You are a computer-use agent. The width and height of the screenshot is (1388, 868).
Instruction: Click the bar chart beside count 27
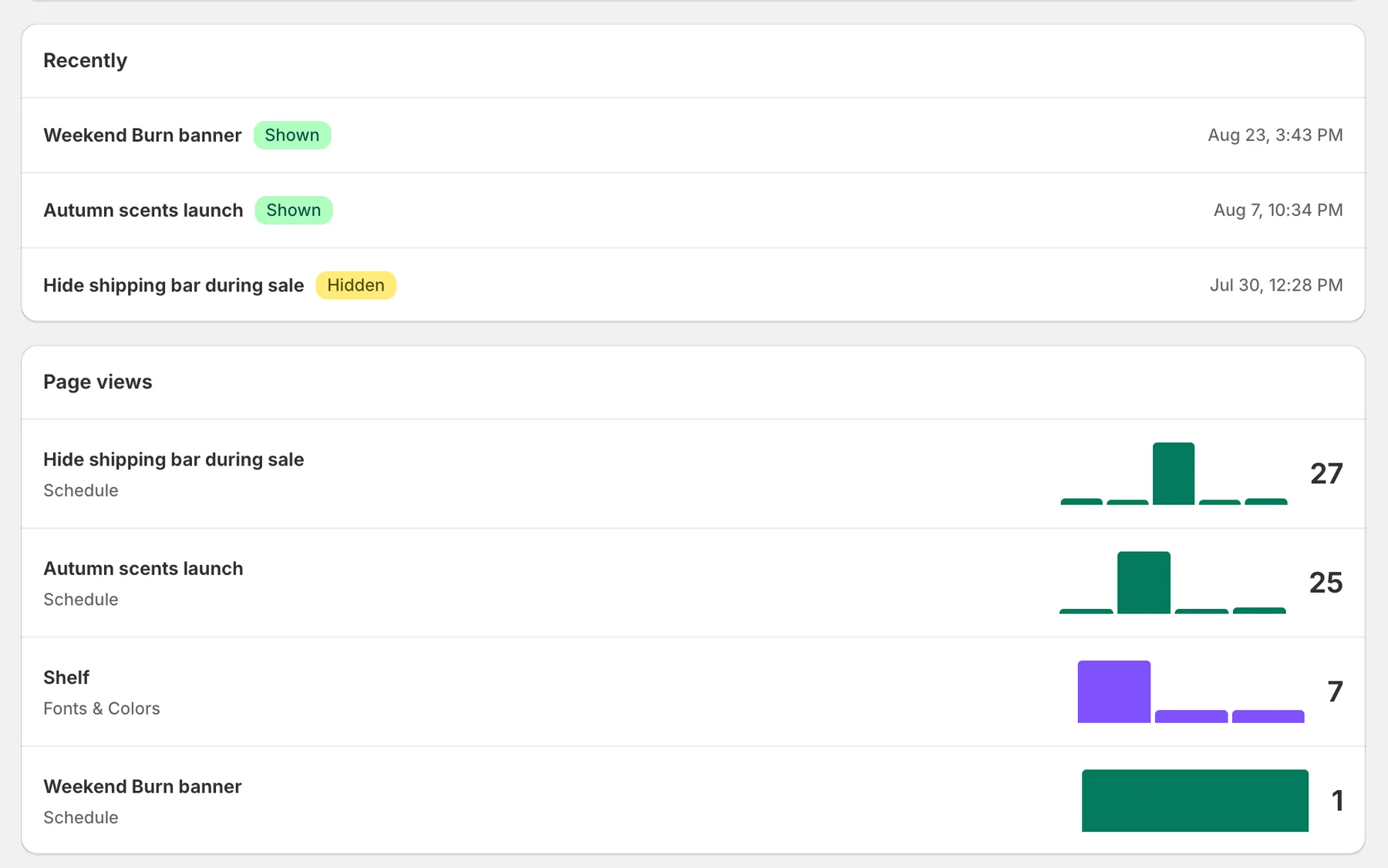(x=1174, y=473)
